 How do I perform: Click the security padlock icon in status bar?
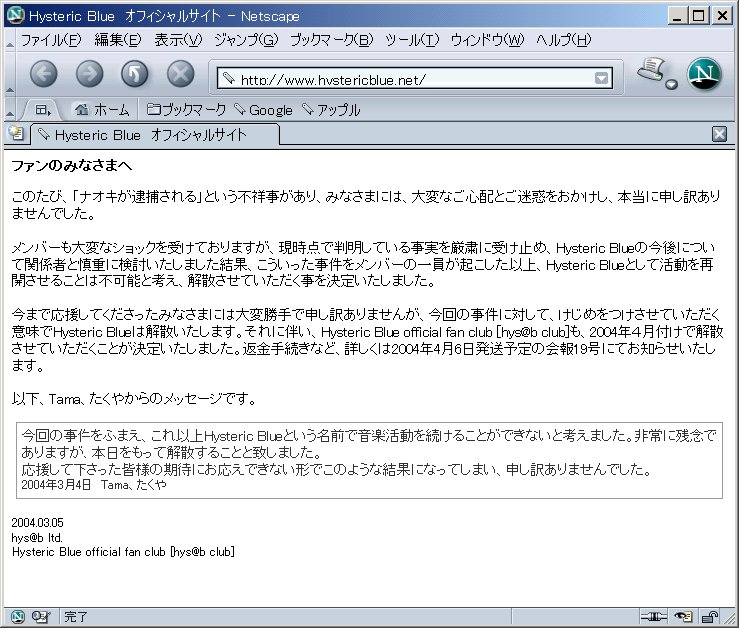pyautogui.click(x=710, y=616)
